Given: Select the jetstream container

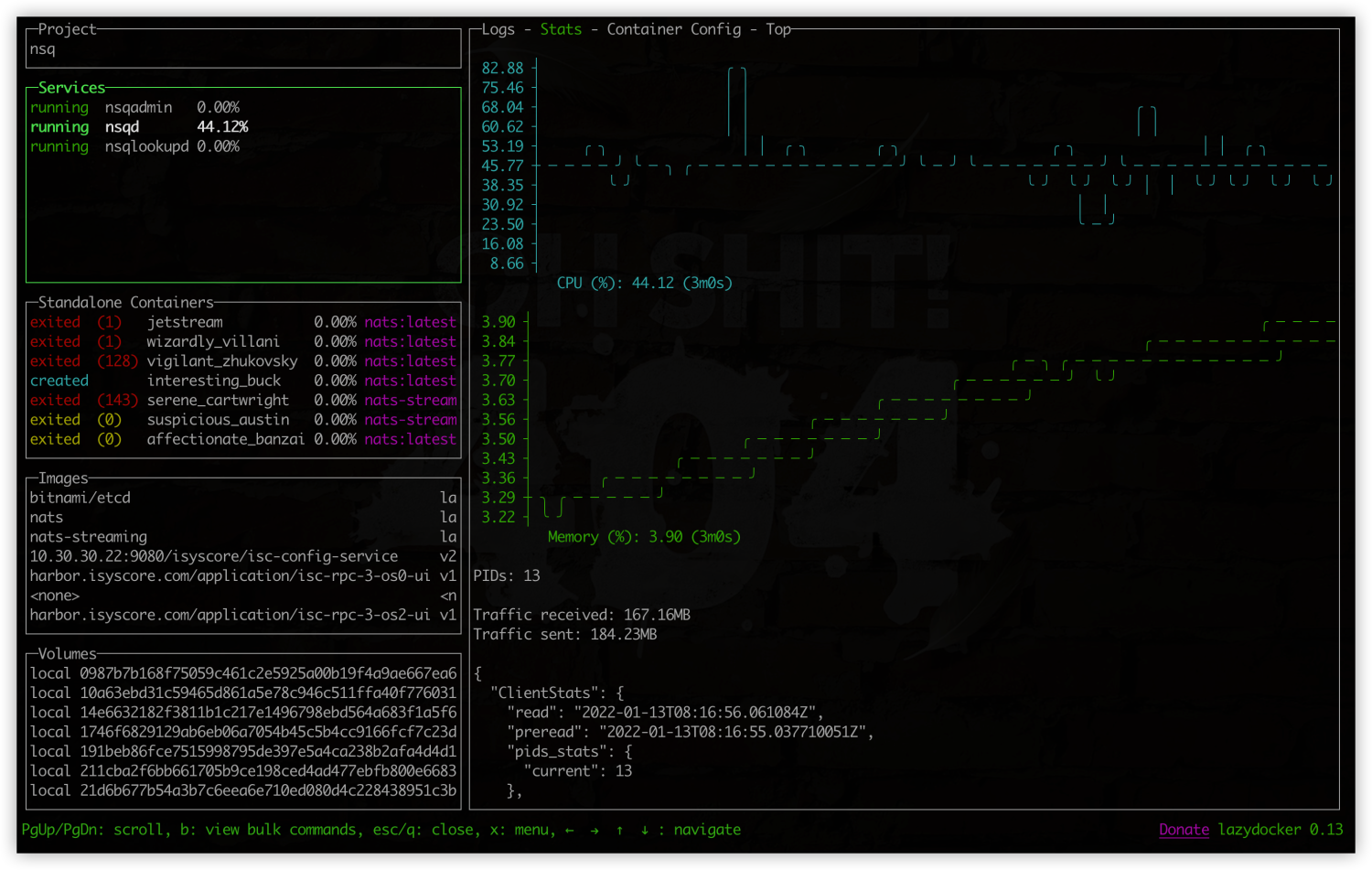Looking at the screenshot, I should [x=186, y=322].
